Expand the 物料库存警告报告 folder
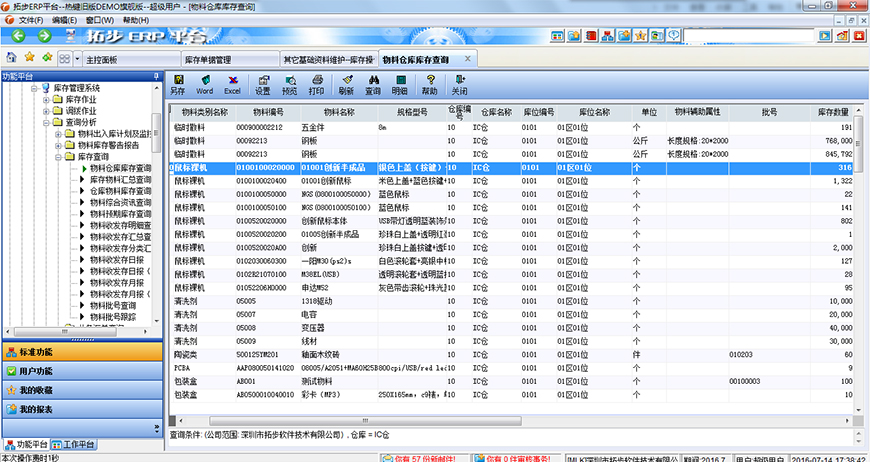 57,145
